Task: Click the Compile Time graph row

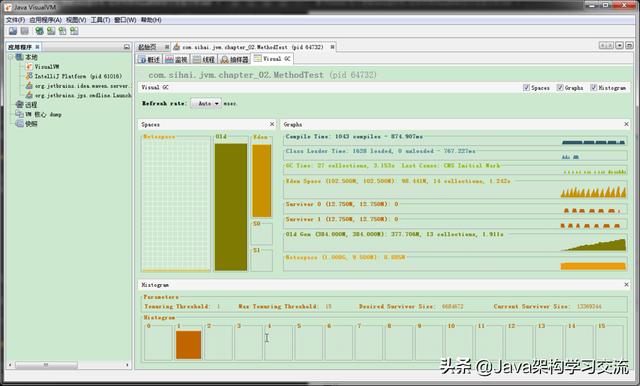Action: [x=455, y=140]
